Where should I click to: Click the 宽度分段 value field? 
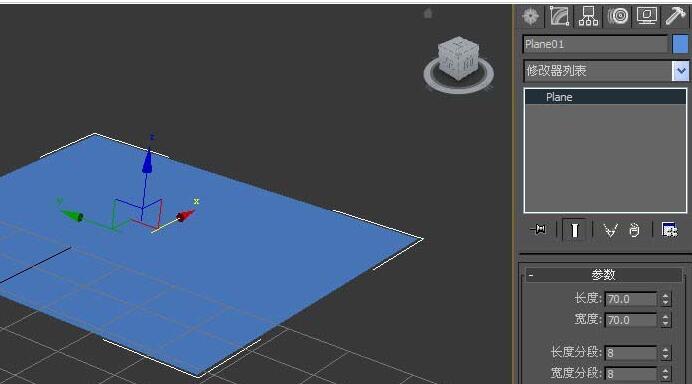pyautogui.click(x=631, y=374)
